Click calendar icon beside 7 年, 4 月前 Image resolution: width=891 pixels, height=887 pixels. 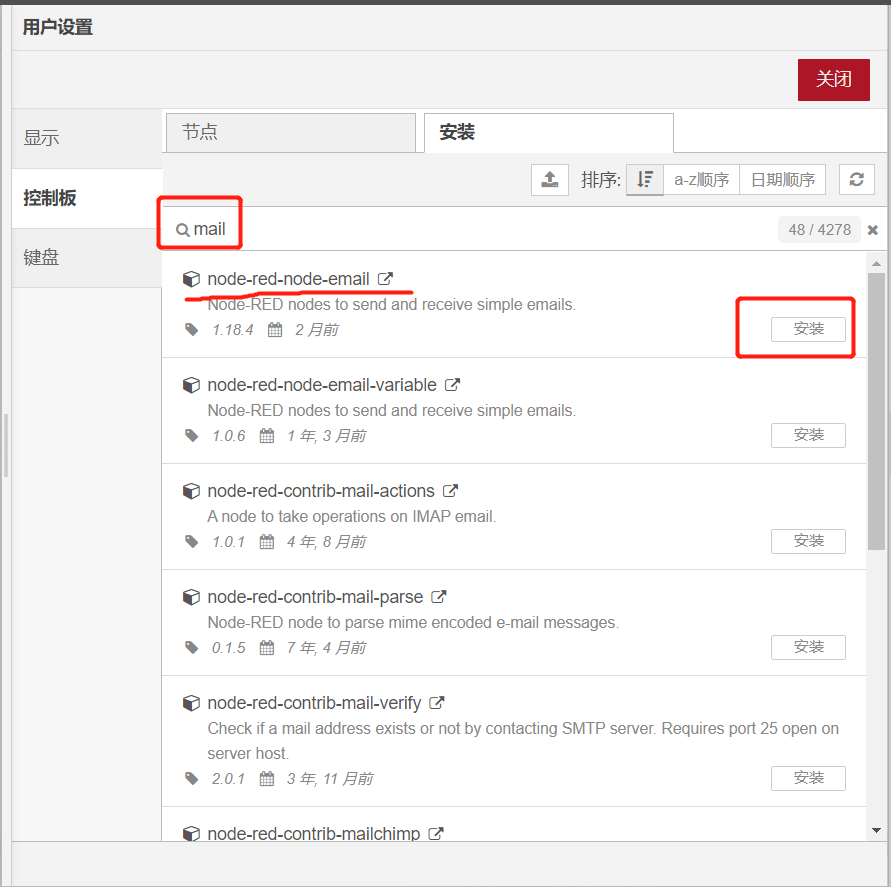(x=267, y=648)
